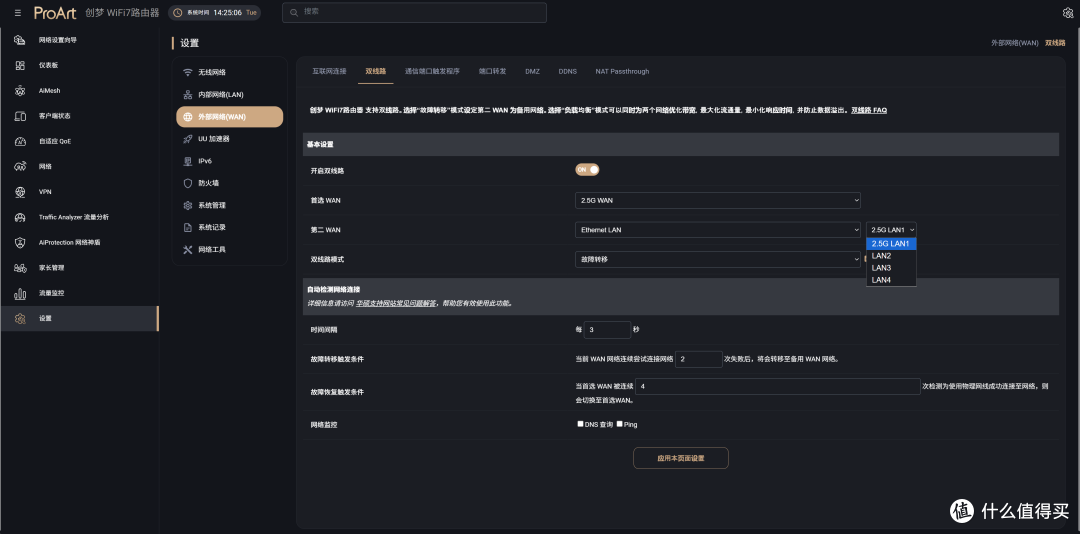Click the 自动检测网络连接 section header
Screen dimensions: 1080x534
(681, 295)
